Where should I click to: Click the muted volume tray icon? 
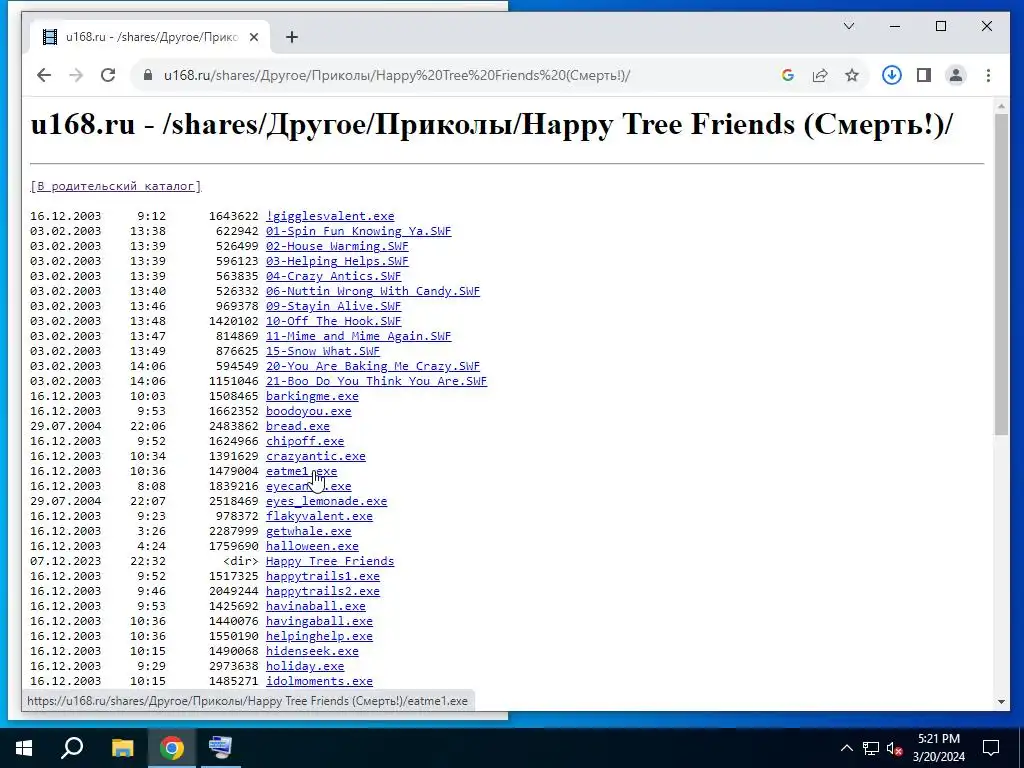click(x=895, y=748)
